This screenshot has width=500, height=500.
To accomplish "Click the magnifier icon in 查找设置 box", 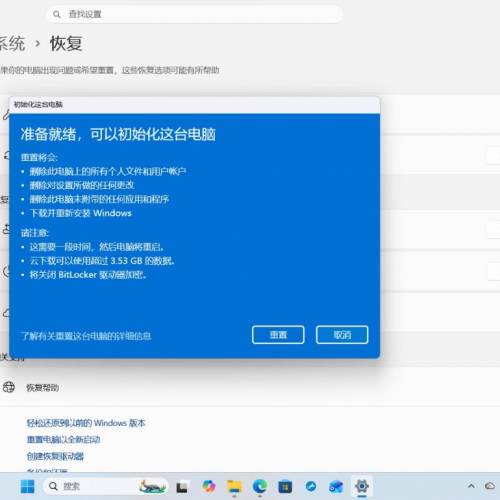I will point(57,14).
